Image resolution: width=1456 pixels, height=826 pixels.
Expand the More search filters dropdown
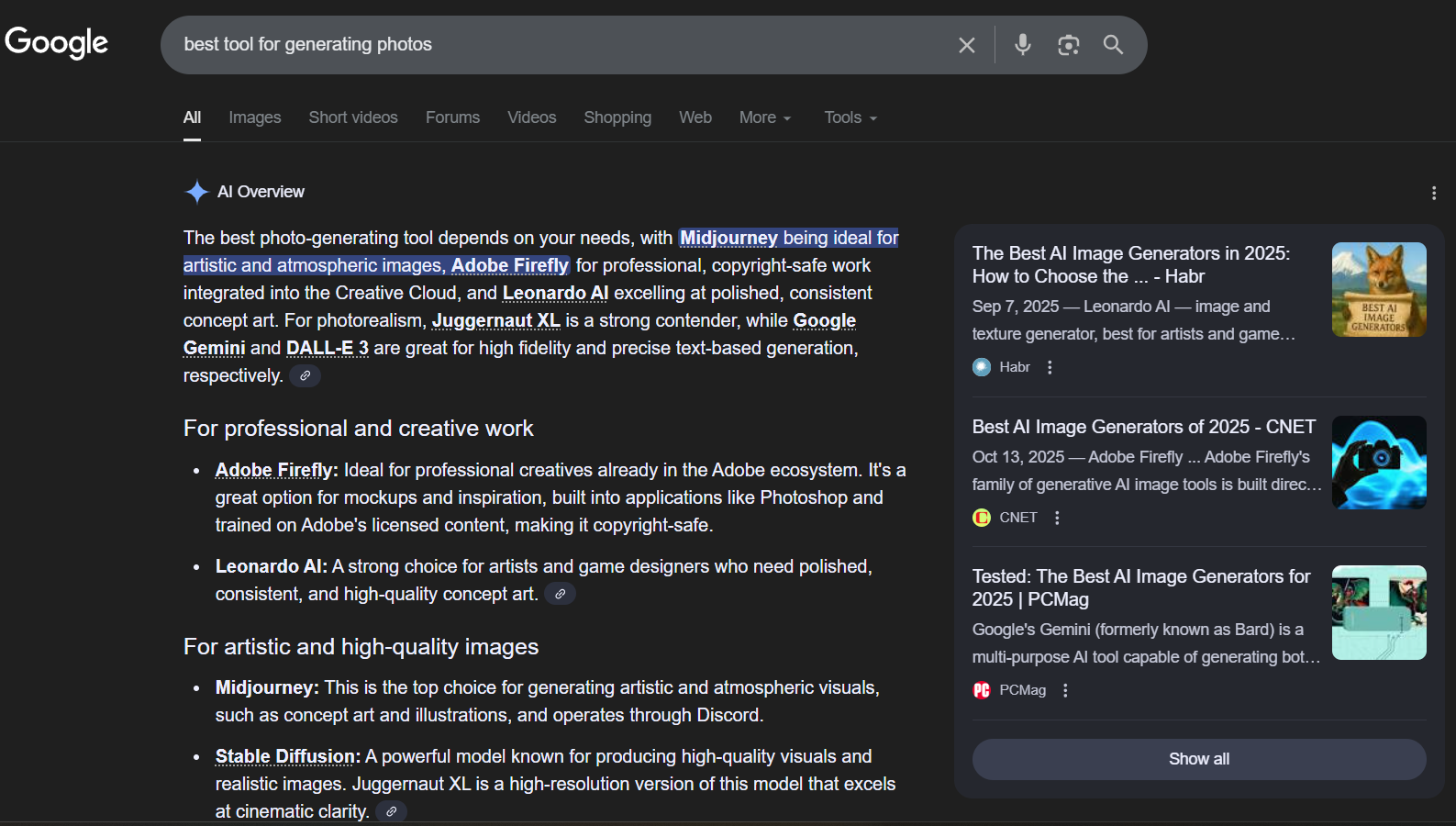coord(764,117)
